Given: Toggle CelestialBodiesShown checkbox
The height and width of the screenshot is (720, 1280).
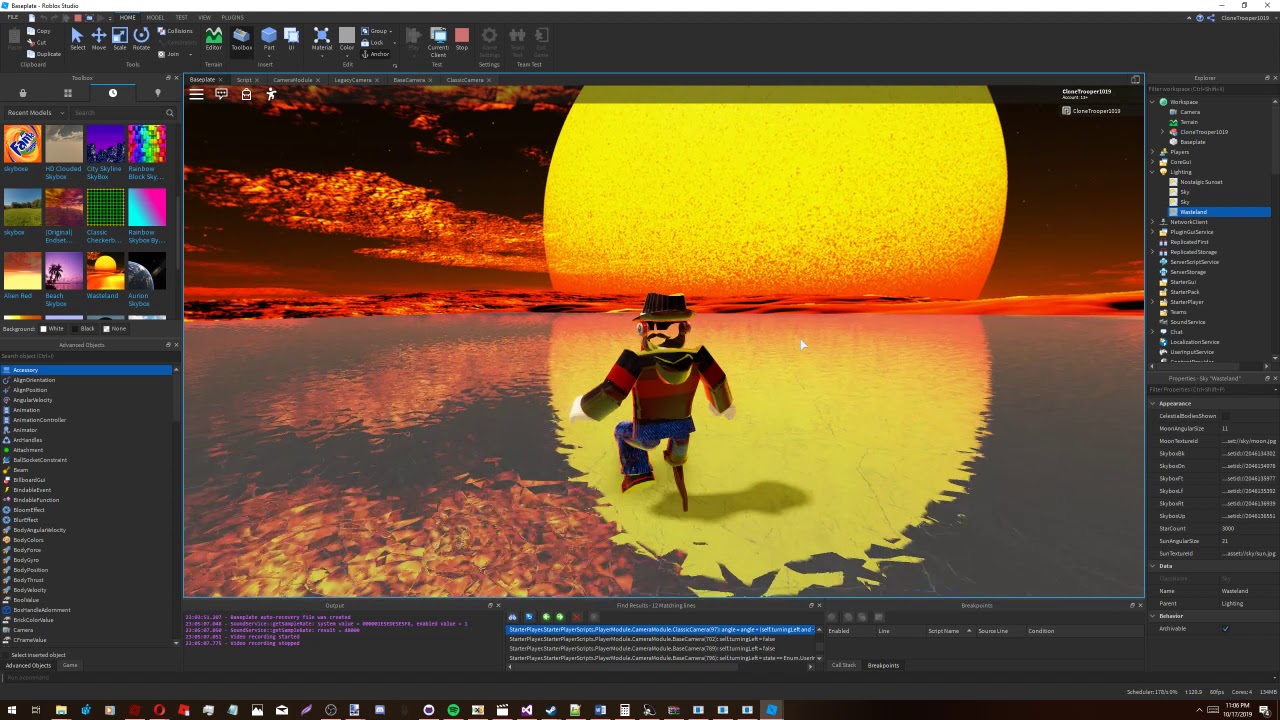Looking at the screenshot, I should (1225, 416).
